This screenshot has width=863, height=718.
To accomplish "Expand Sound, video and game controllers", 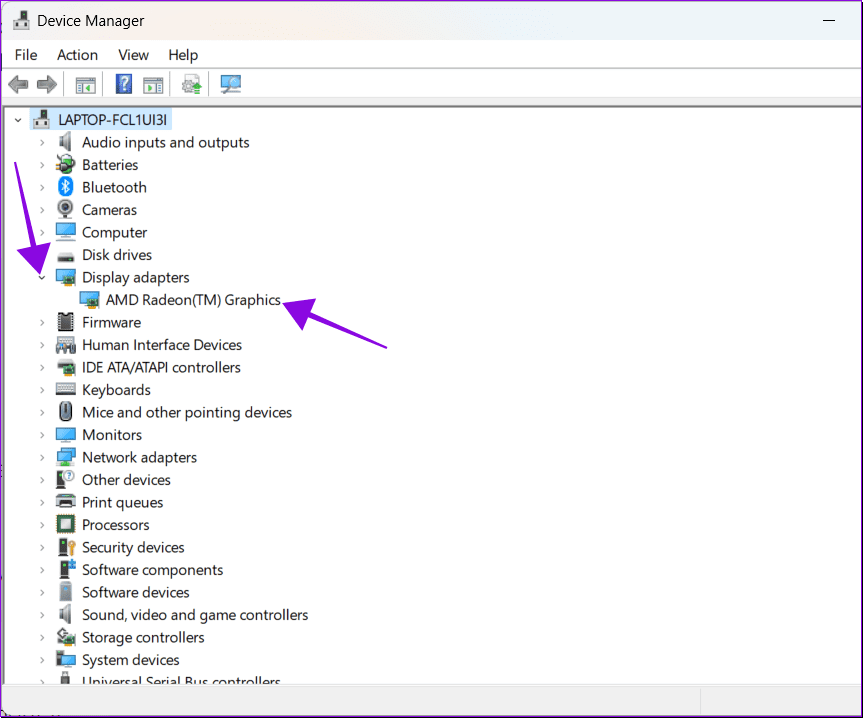I will click(x=42, y=615).
